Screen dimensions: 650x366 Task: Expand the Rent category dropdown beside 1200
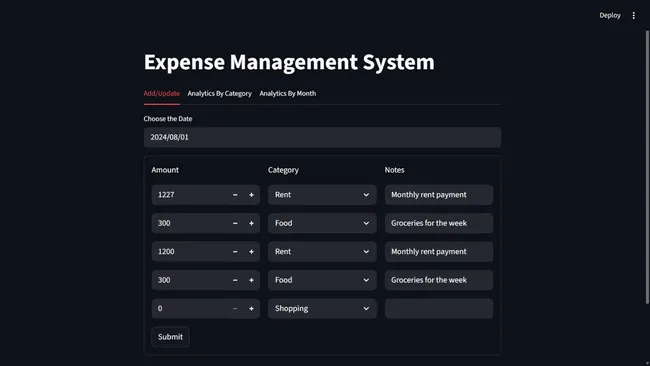pyautogui.click(x=322, y=252)
